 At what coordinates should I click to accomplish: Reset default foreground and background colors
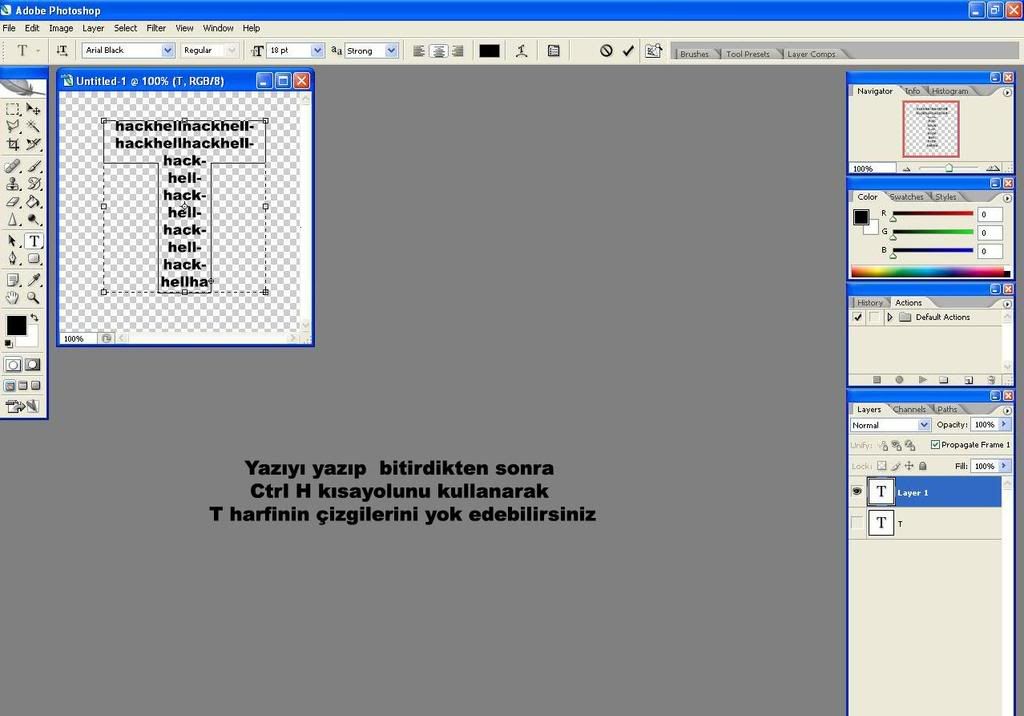click(x=8, y=344)
